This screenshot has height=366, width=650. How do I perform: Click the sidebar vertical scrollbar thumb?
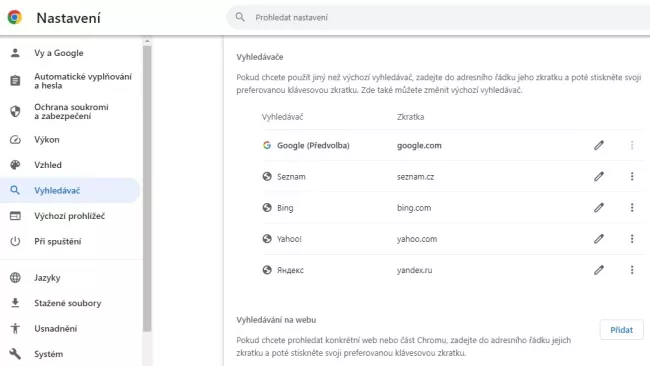[147, 189]
